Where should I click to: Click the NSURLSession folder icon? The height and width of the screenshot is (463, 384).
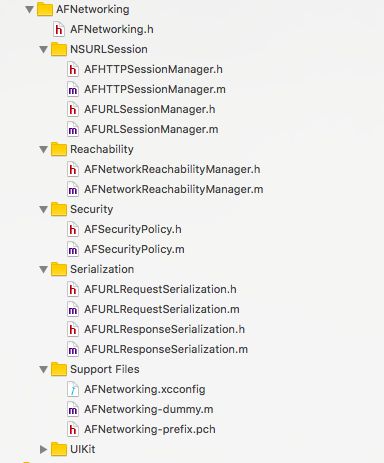coord(59,49)
